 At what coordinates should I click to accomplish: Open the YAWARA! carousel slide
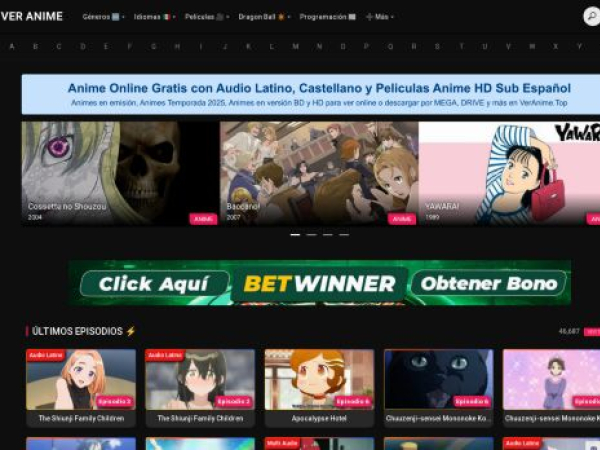click(509, 172)
